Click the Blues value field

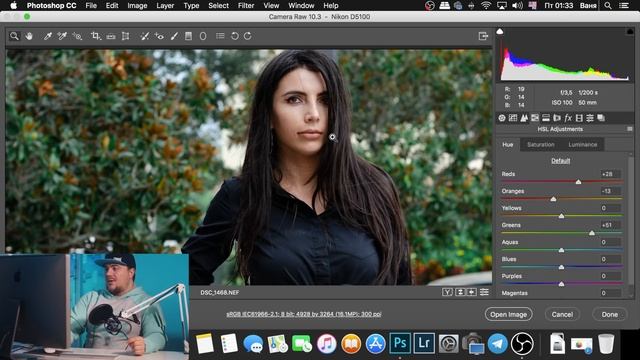point(610,259)
